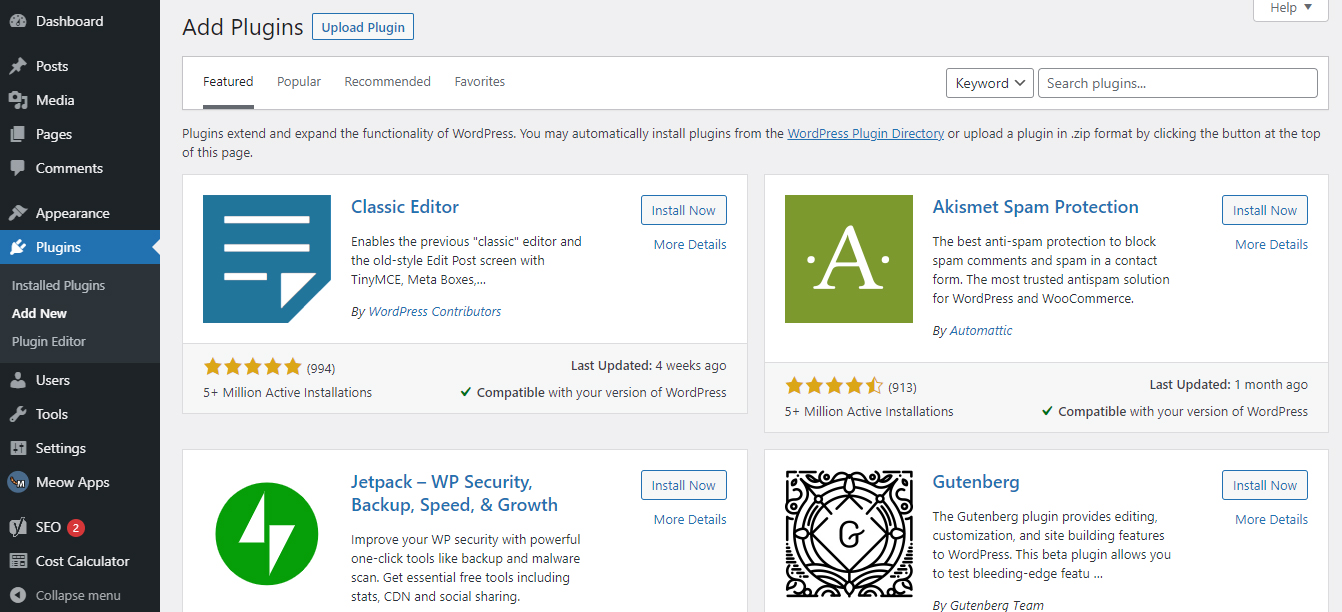Switch to the Favorites tab

coord(480,82)
